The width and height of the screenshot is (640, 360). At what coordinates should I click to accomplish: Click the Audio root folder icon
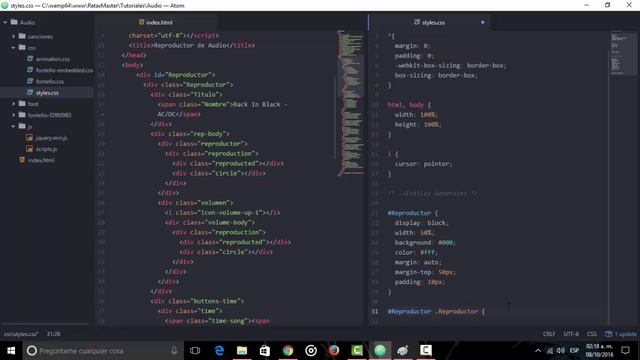tap(14, 22)
